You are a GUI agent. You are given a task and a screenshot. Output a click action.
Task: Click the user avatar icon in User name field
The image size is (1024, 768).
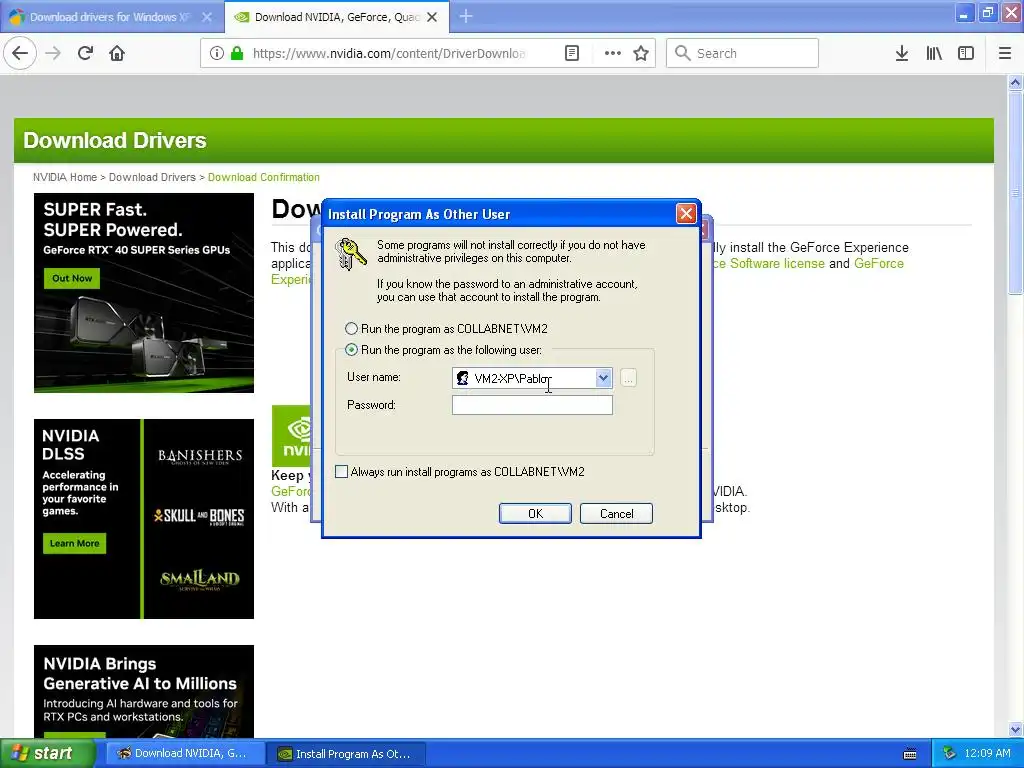click(462, 378)
